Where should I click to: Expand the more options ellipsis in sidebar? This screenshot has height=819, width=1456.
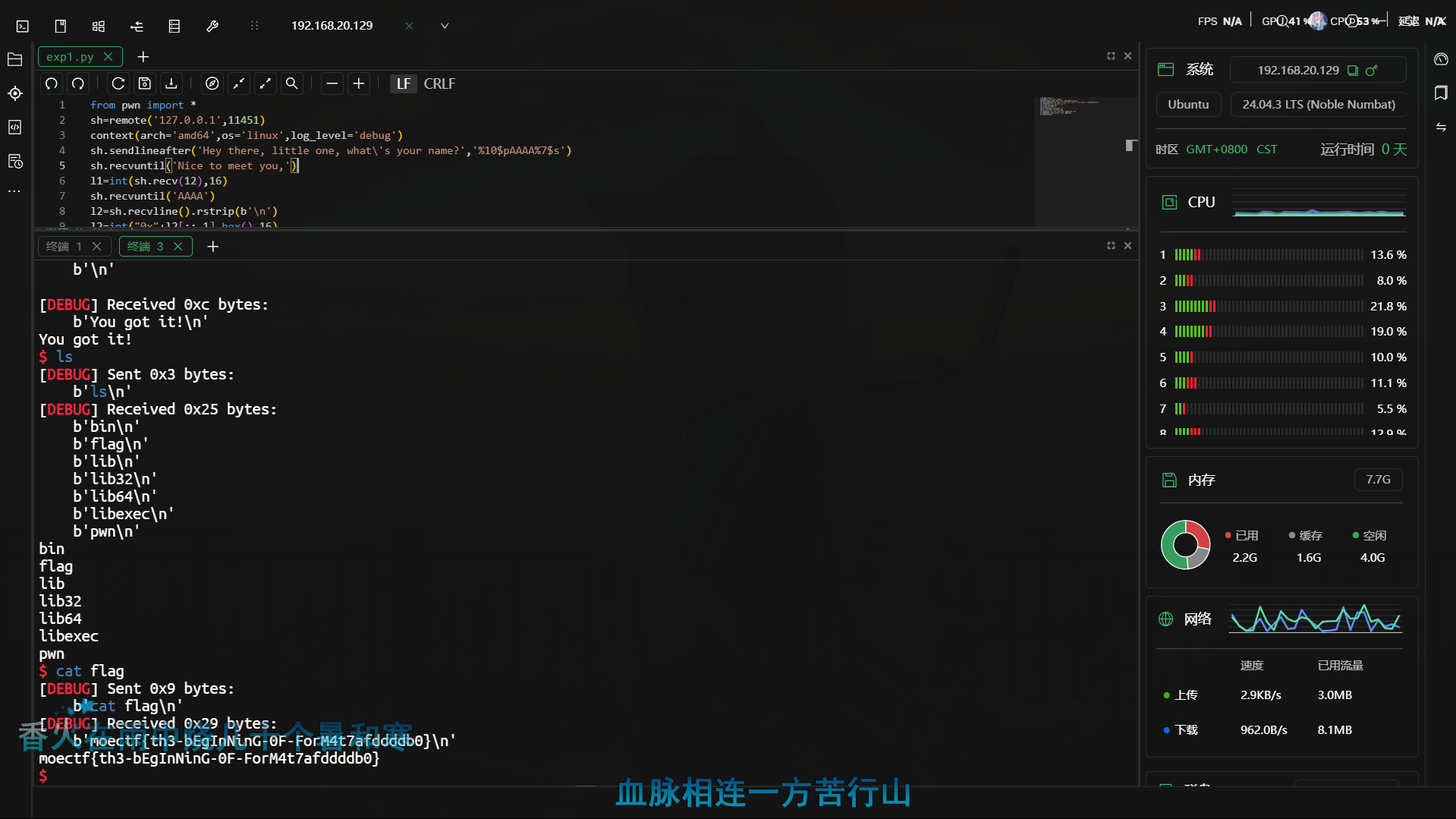coord(14,191)
